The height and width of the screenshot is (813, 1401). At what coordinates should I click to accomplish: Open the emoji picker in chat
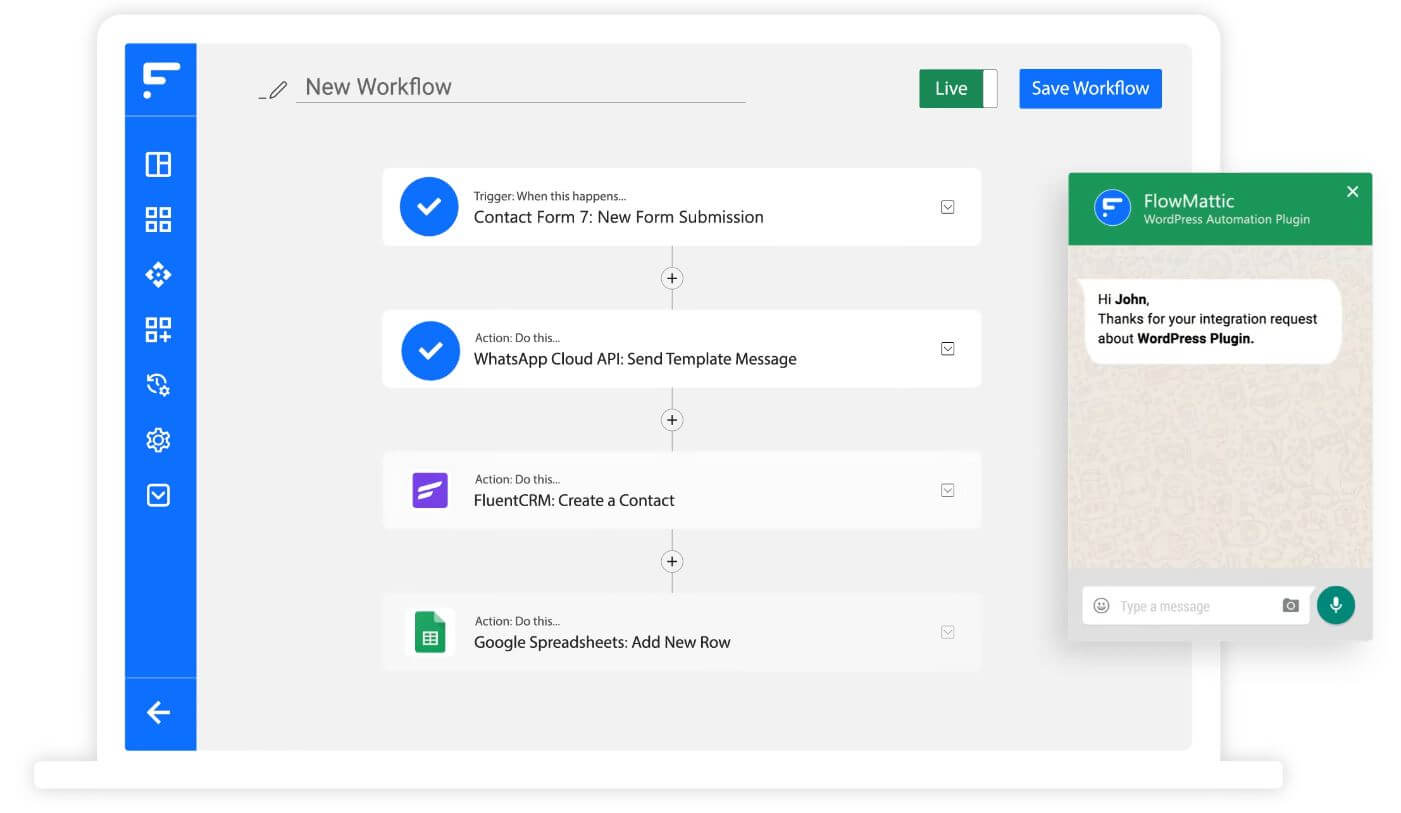[1101, 605]
